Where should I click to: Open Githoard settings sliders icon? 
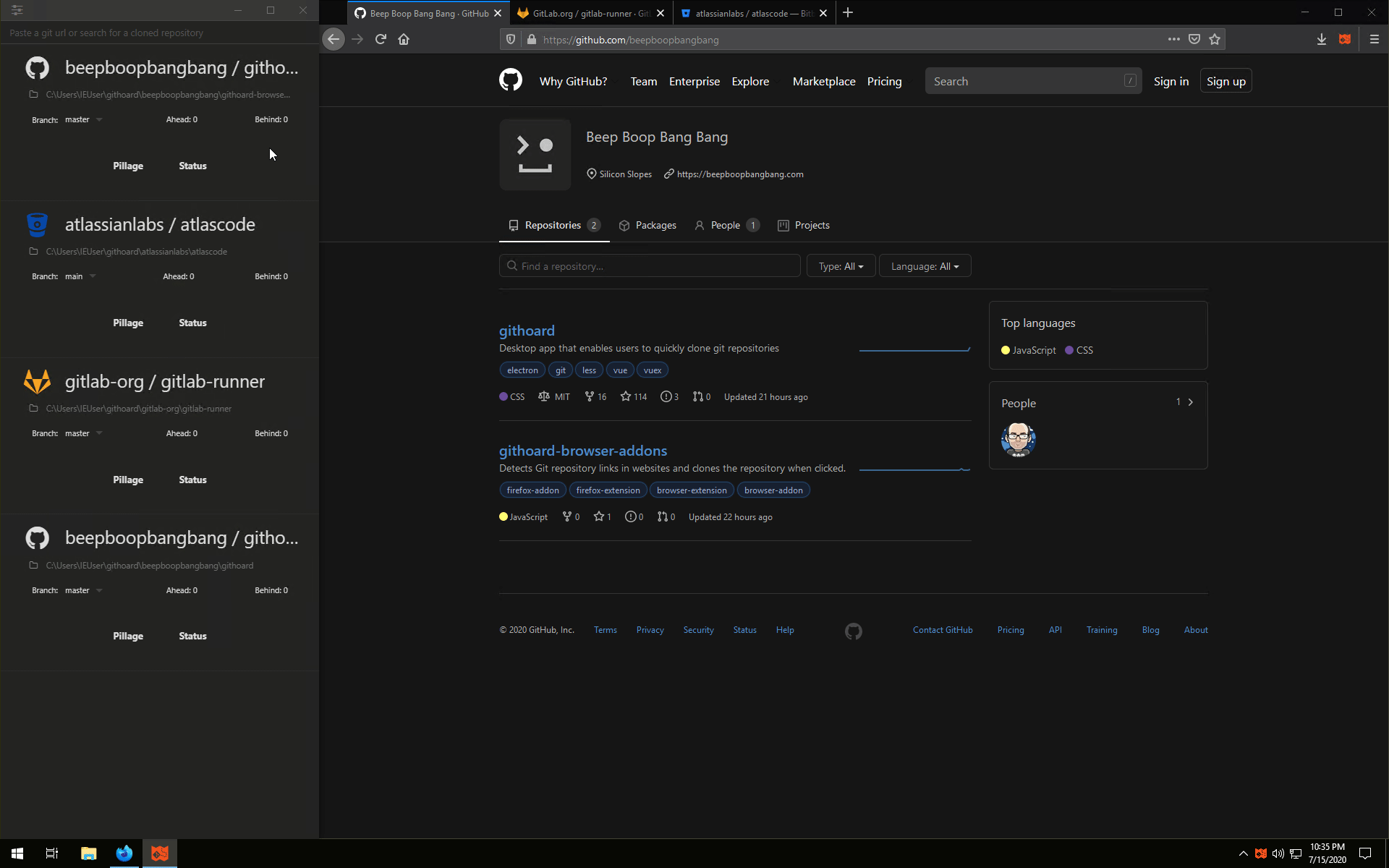click(17, 10)
